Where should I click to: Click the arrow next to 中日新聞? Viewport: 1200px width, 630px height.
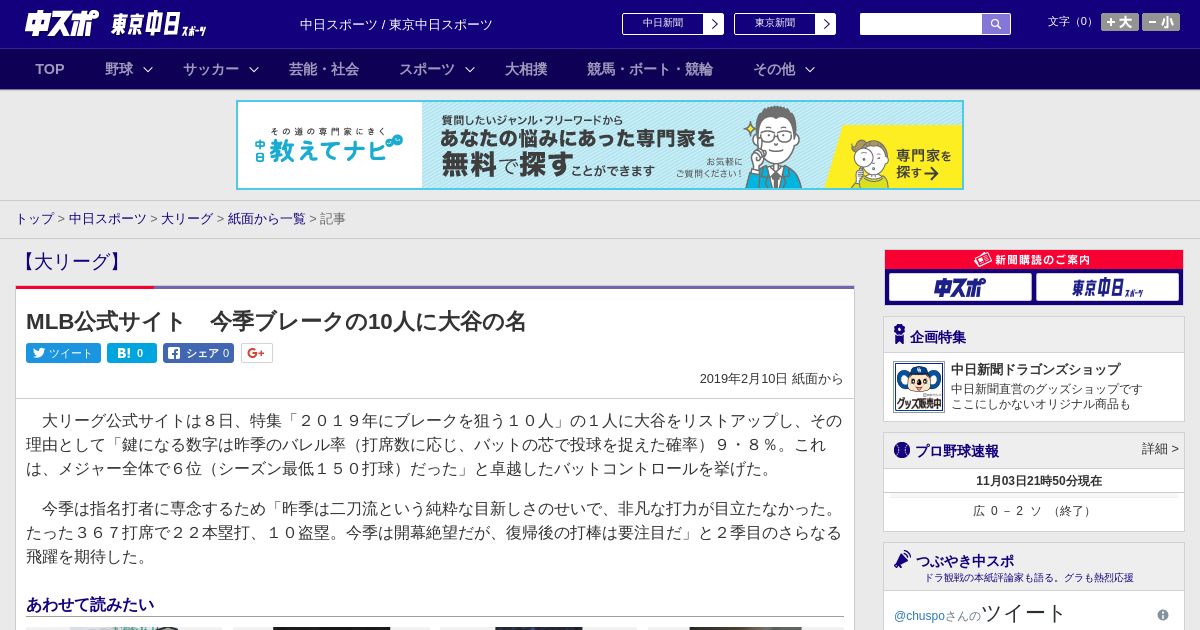click(x=714, y=24)
